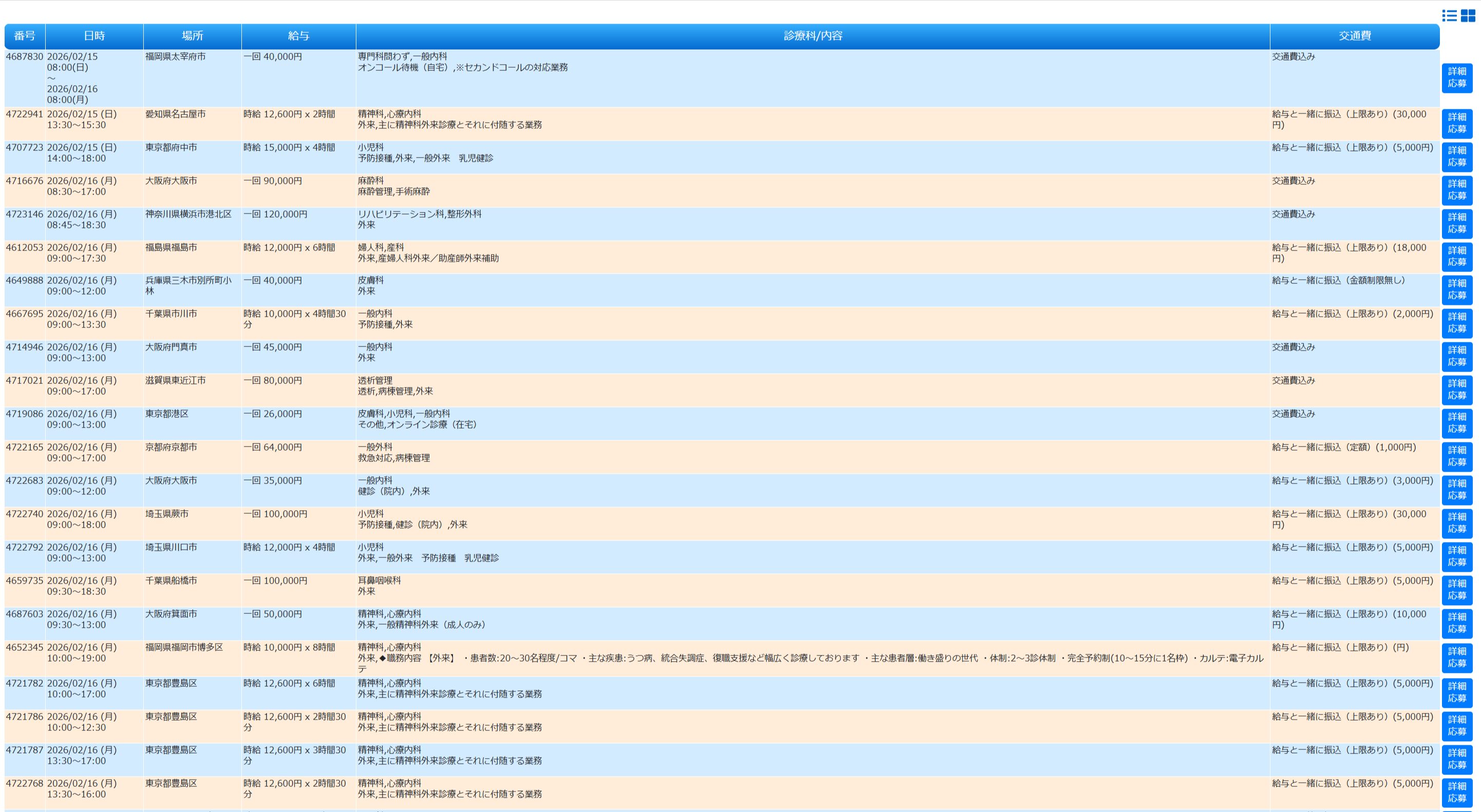The height and width of the screenshot is (812, 1481).
Task: Click the 場所 column header
Action: click(x=192, y=35)
